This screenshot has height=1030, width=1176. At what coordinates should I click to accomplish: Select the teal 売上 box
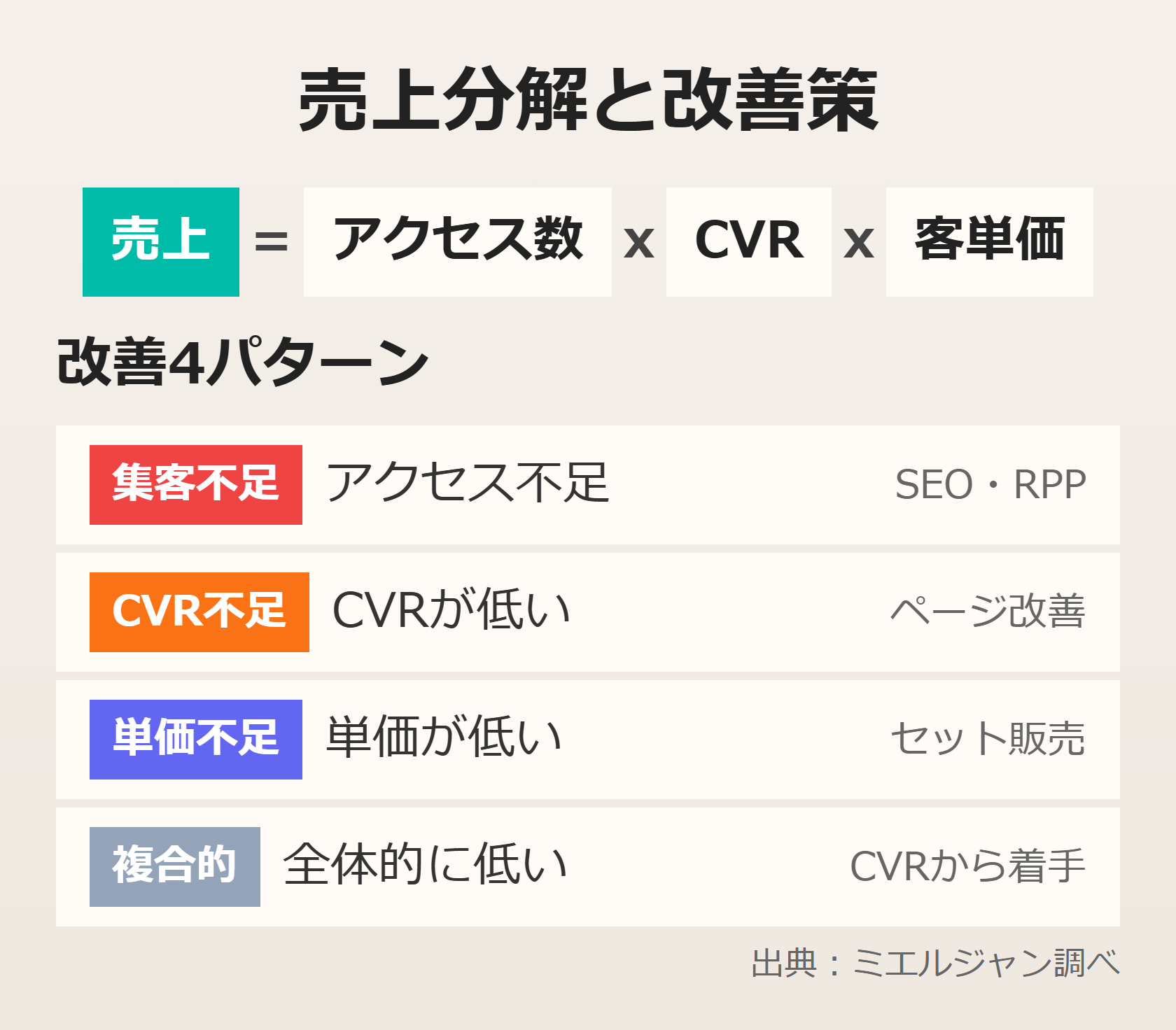pyautogui.click(x=161, y=241)
